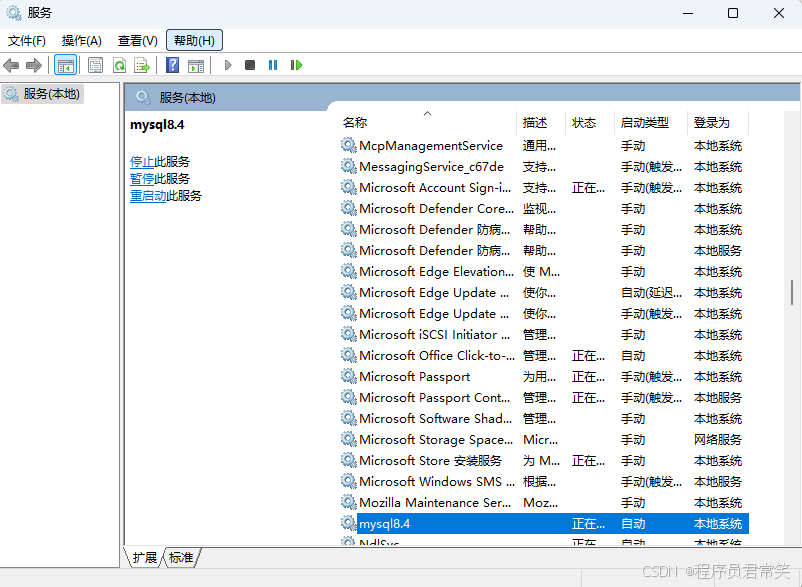The image size is (802, 587).
Task: Click the gear icon beside Microsoft Store 安装服务
Action: (349, 461)
